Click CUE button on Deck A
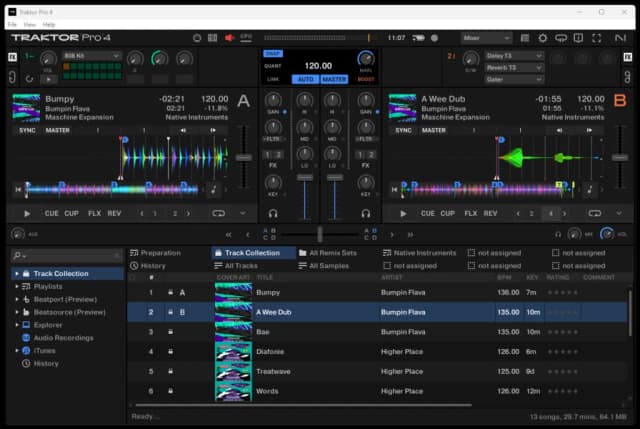 [51, 213]
